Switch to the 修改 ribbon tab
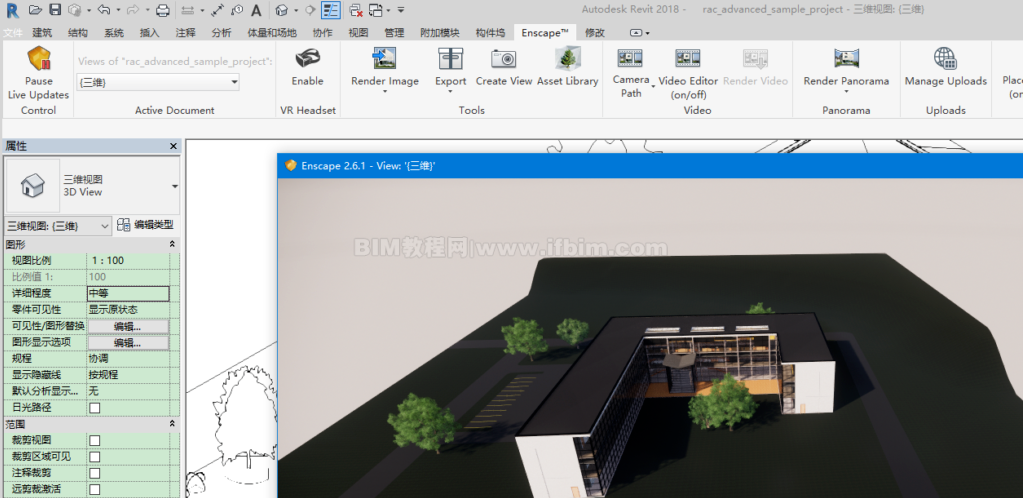This screenshot has height=498, width=1023. 595,33
